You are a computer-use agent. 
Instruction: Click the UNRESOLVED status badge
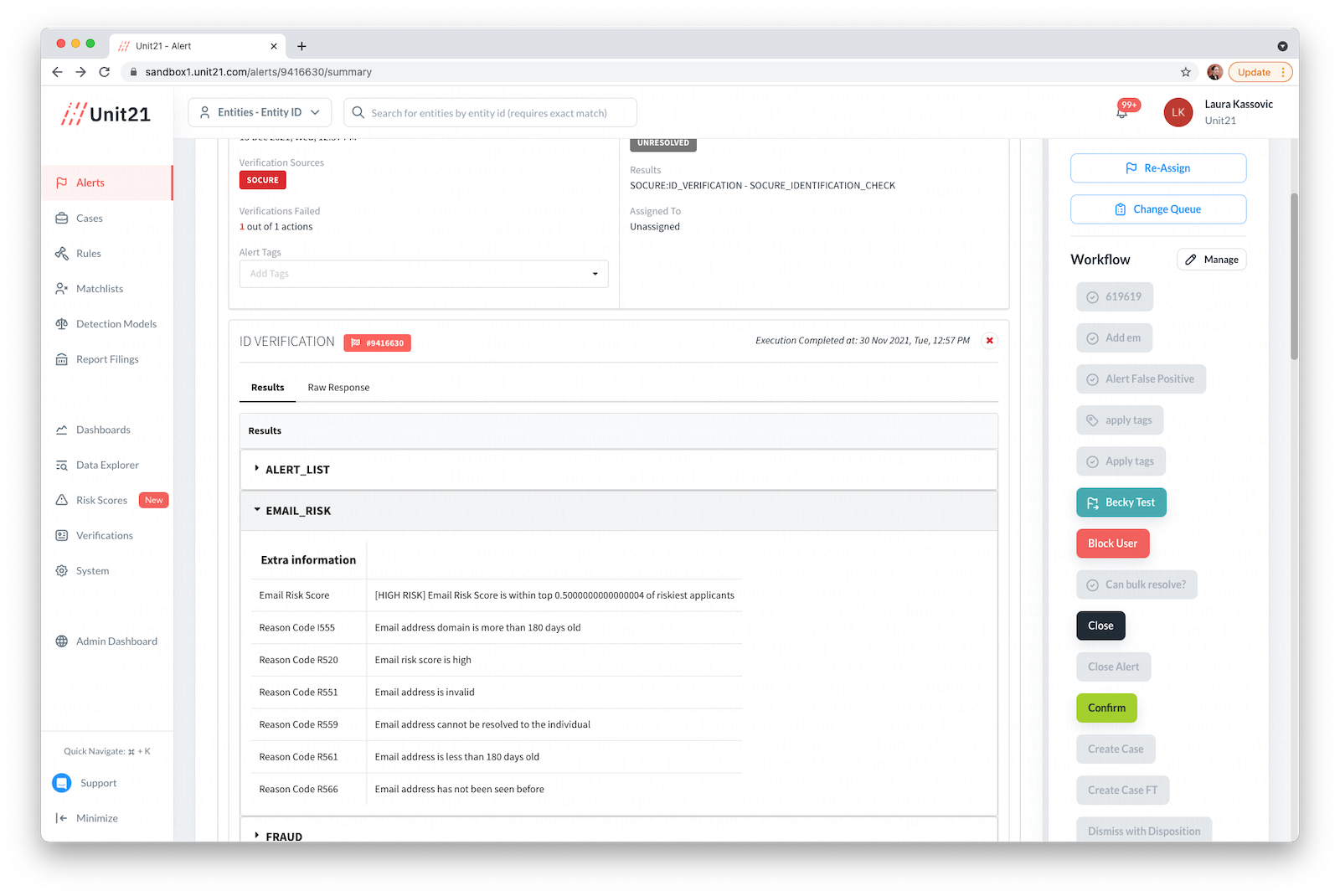tap(663, 143)
